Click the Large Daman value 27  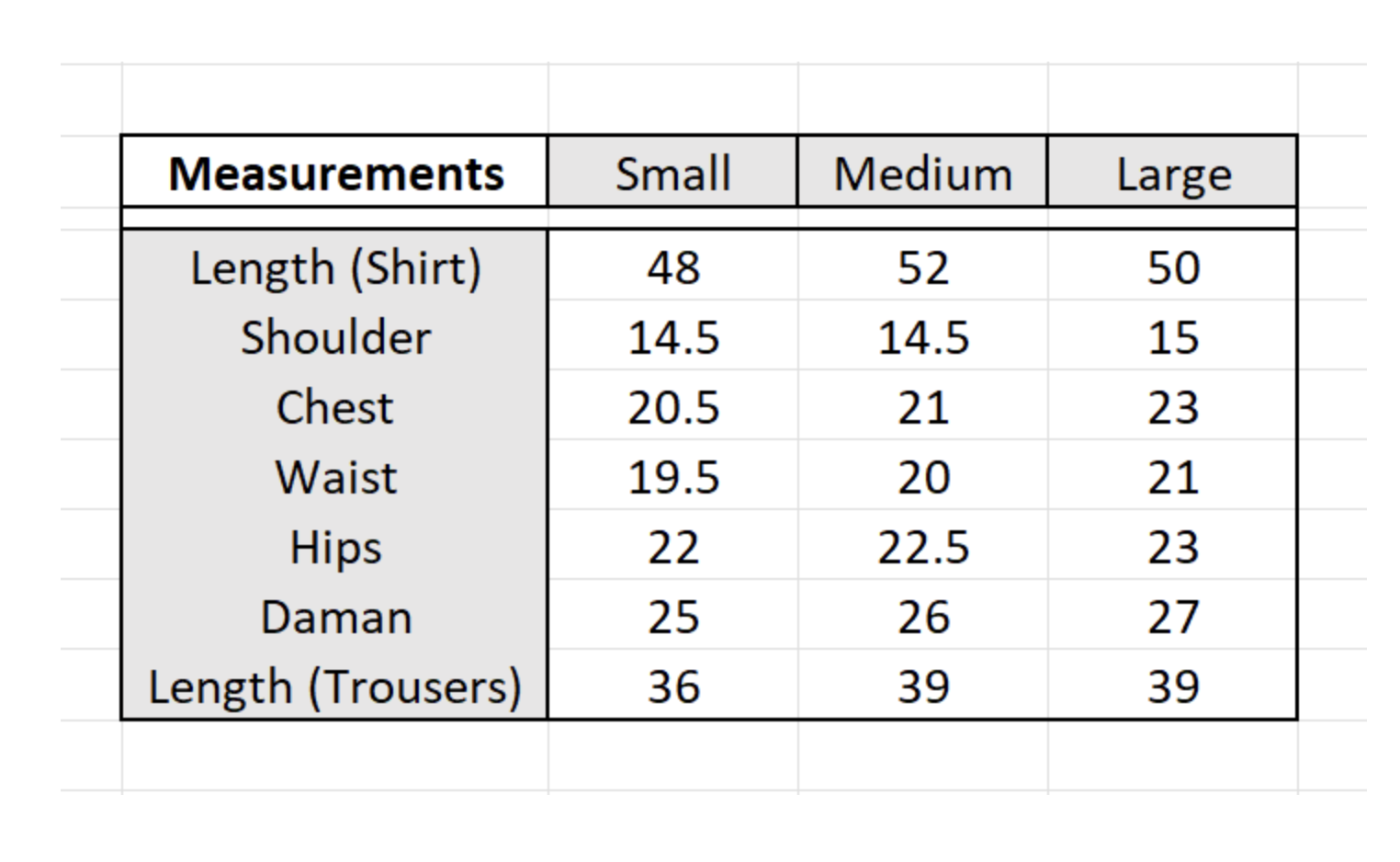coord(1172,617)
